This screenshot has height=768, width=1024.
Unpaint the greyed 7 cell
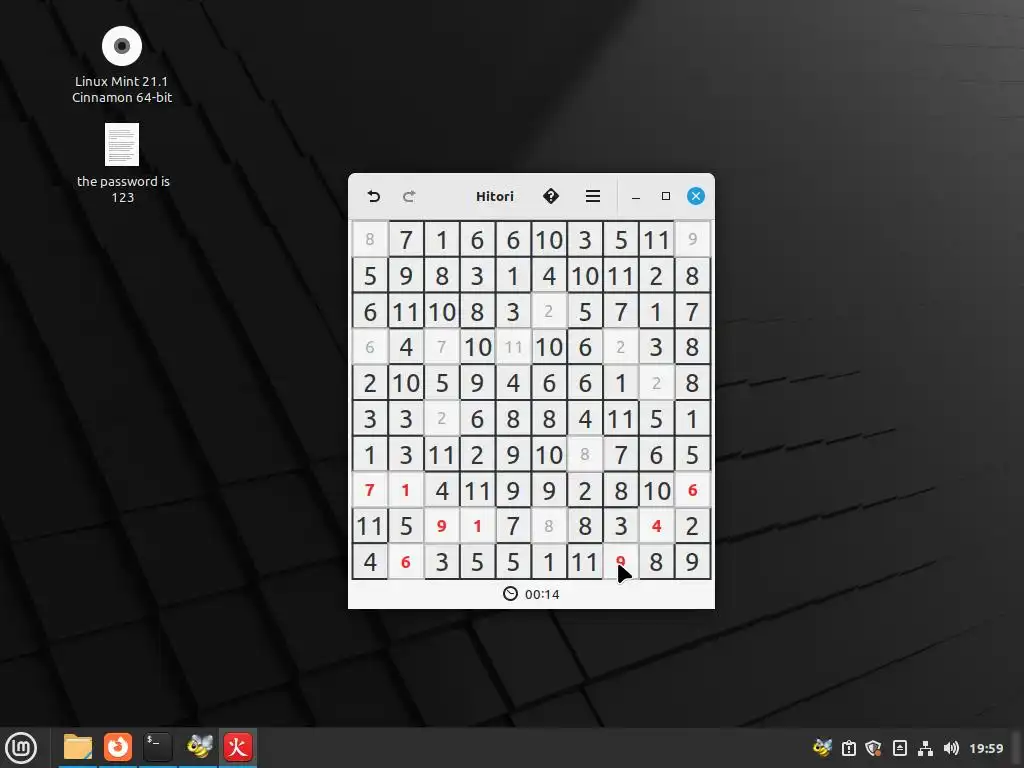coord(441,347)
